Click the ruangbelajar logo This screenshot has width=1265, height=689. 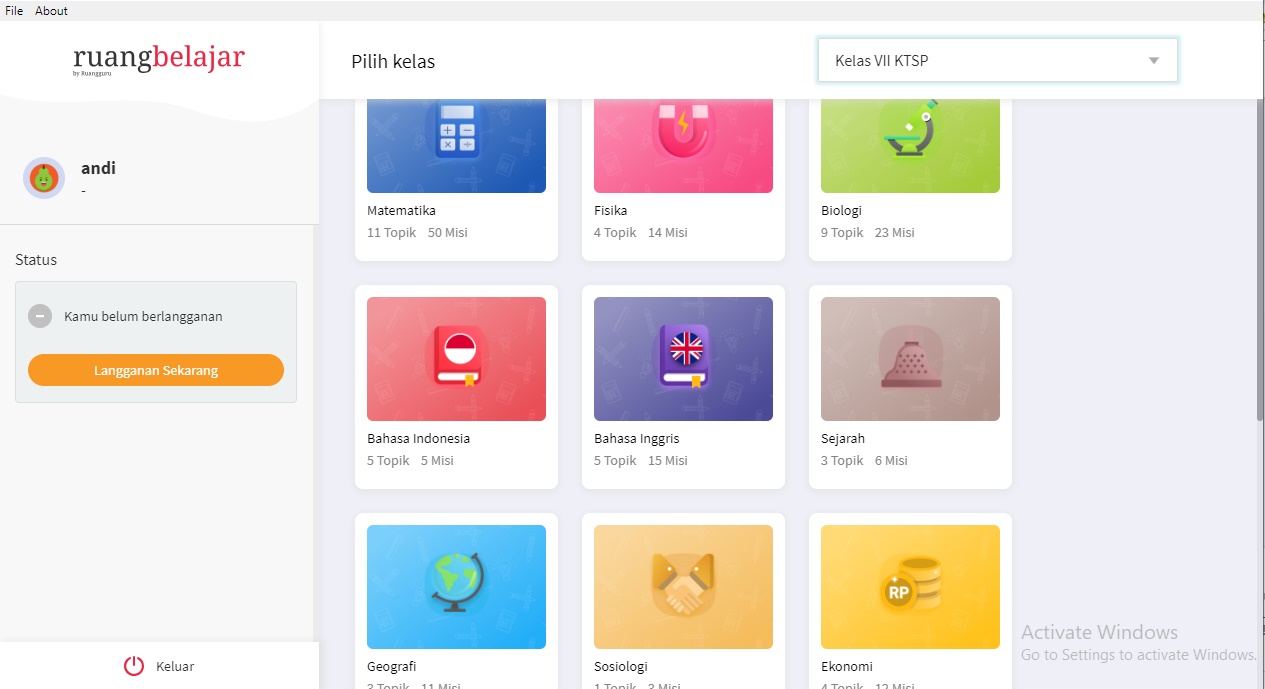159,59
